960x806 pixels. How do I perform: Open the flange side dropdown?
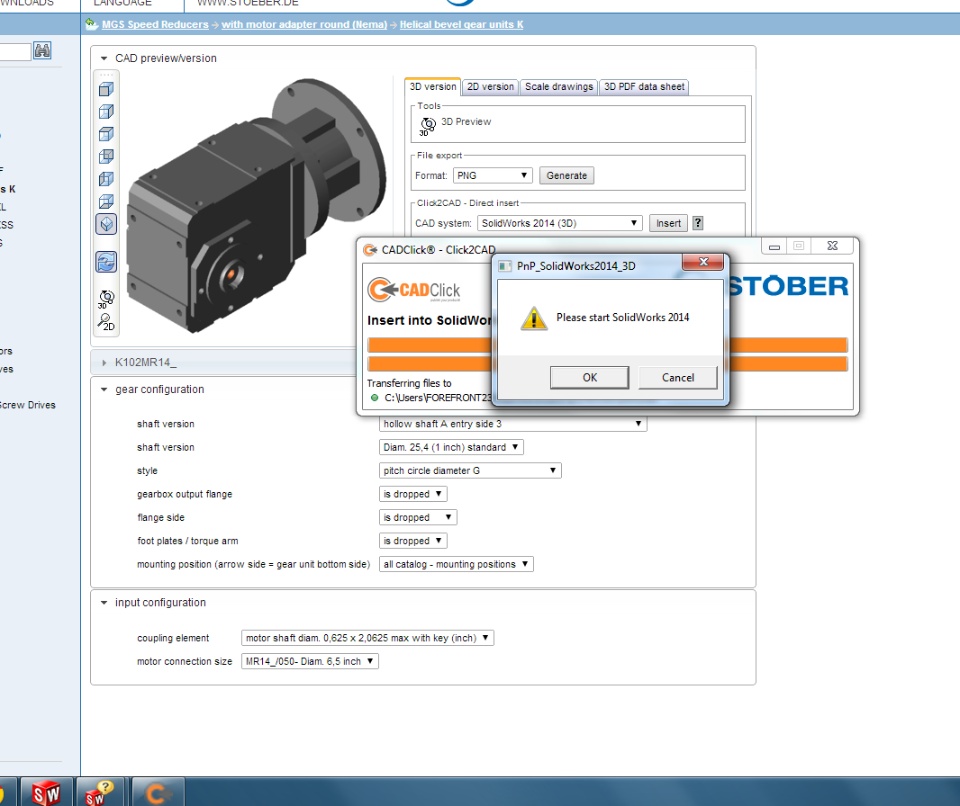418,518
